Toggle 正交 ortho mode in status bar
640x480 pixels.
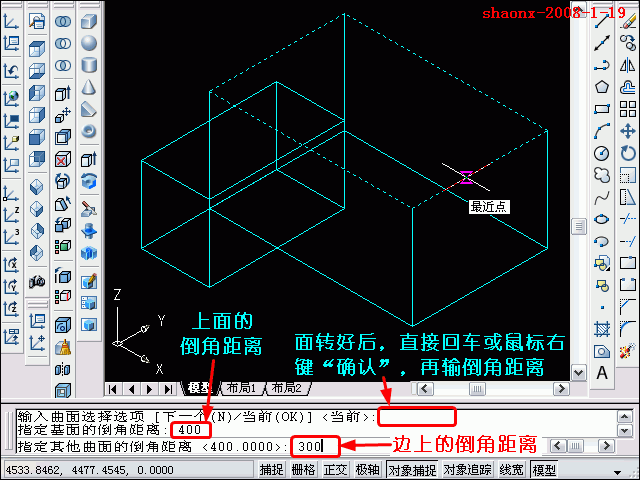click(335, 470)
